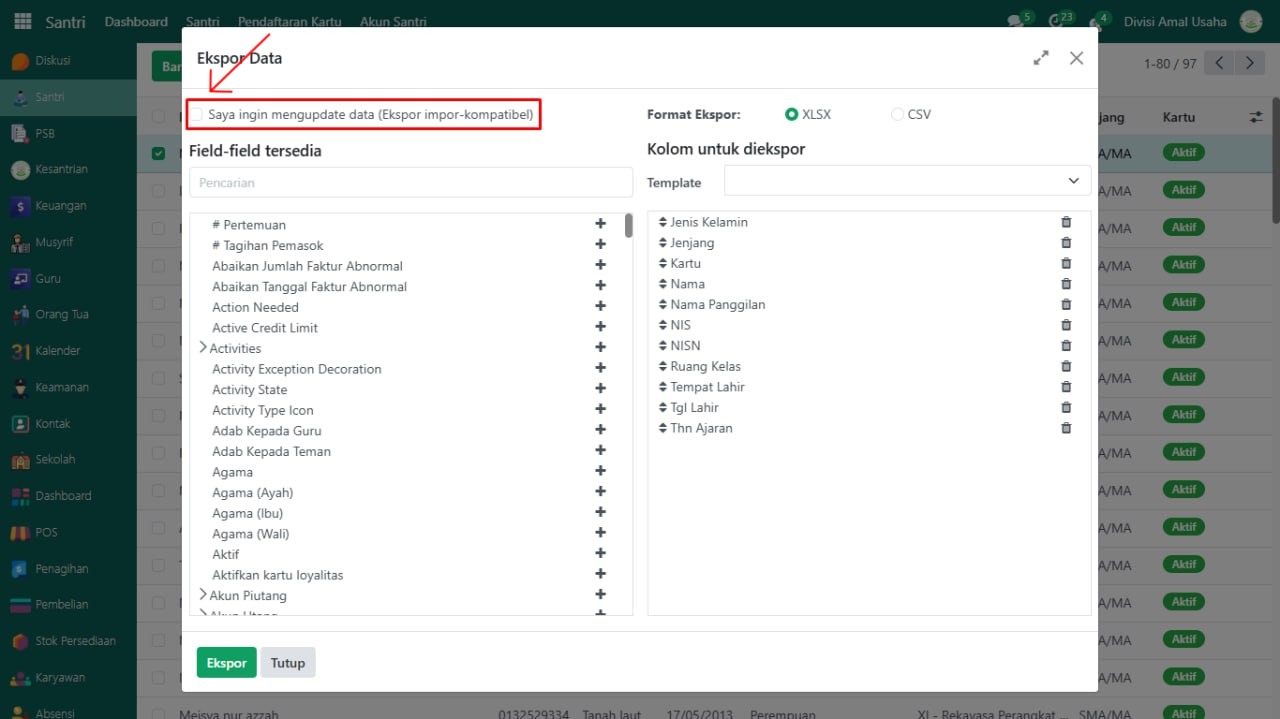
Task: Add the Agama field using plus icon
Action: [601, 471]
